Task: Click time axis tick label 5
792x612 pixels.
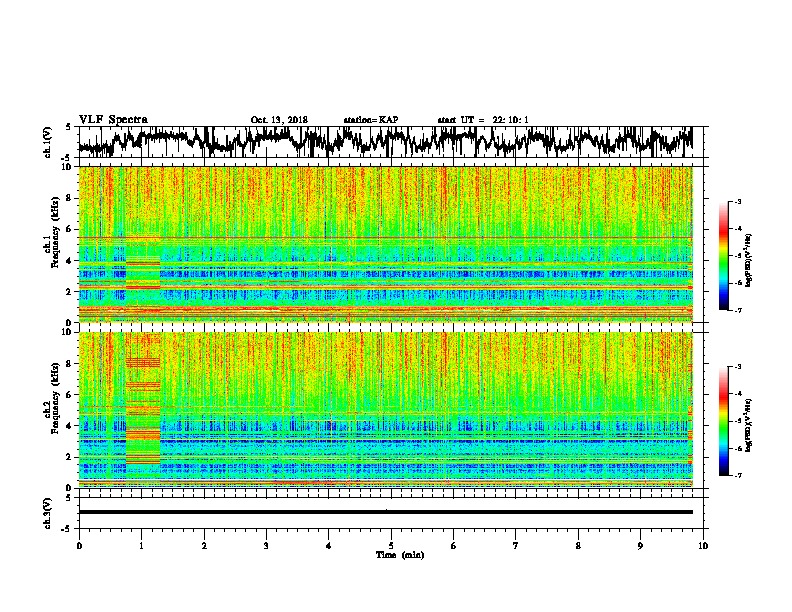Action: 391,546
